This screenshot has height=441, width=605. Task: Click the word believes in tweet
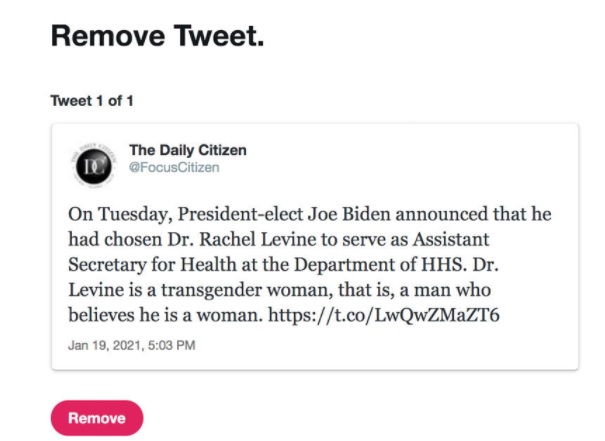click(x=101, y=315)
